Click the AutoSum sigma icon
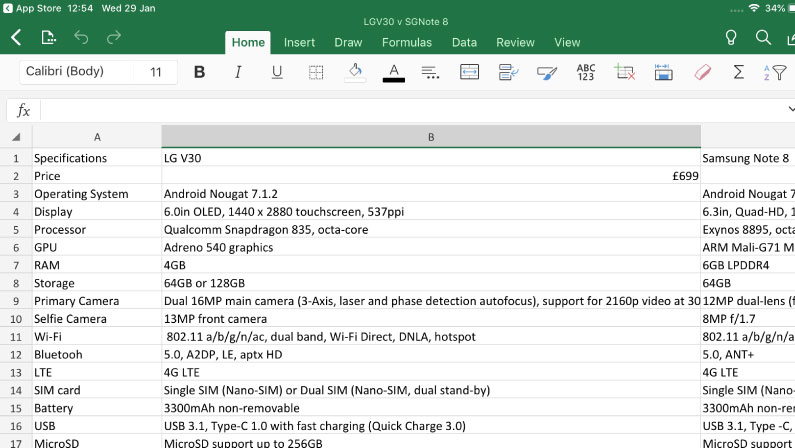Image resolution: width=795 pixels, height=448 pixels. [x=739, y=72]
